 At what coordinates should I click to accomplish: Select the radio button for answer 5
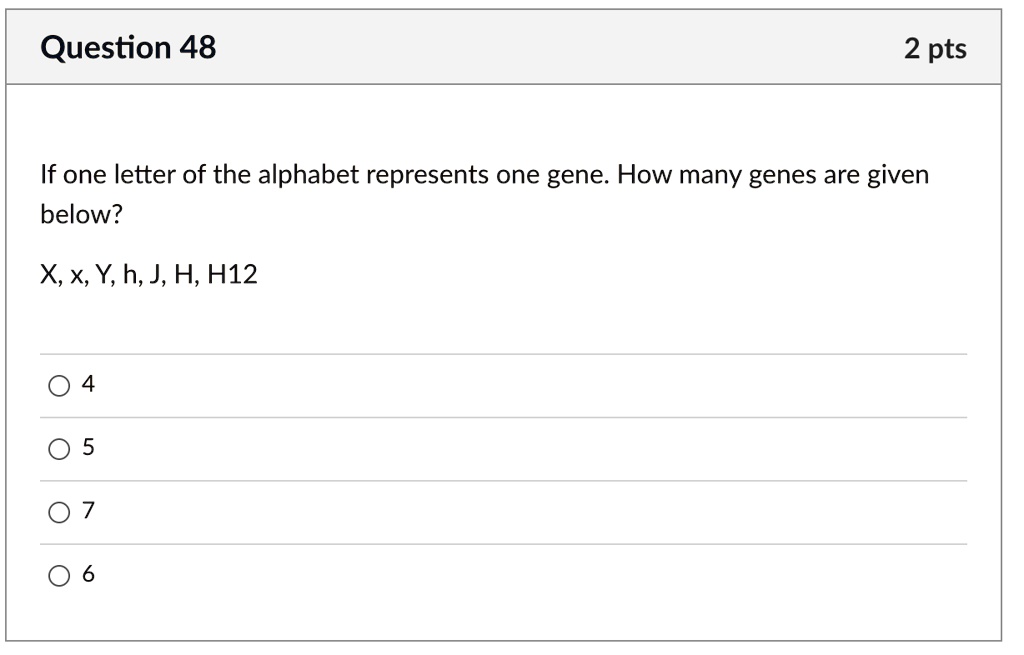coord(60,447)
